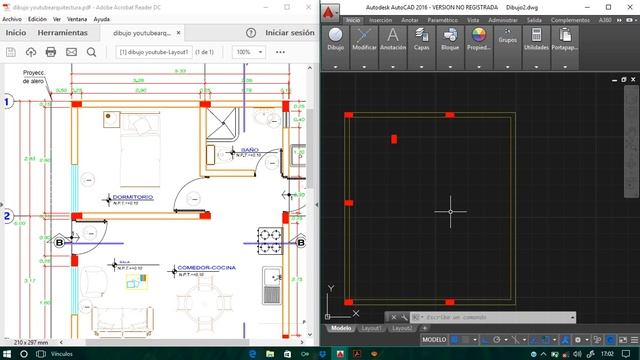
Task: Open Acrobat Ventana menu
Action: tap(77, 19)
